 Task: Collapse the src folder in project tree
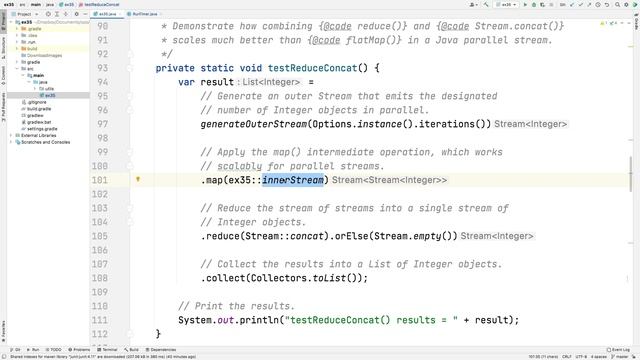click(x=17, y=69)
